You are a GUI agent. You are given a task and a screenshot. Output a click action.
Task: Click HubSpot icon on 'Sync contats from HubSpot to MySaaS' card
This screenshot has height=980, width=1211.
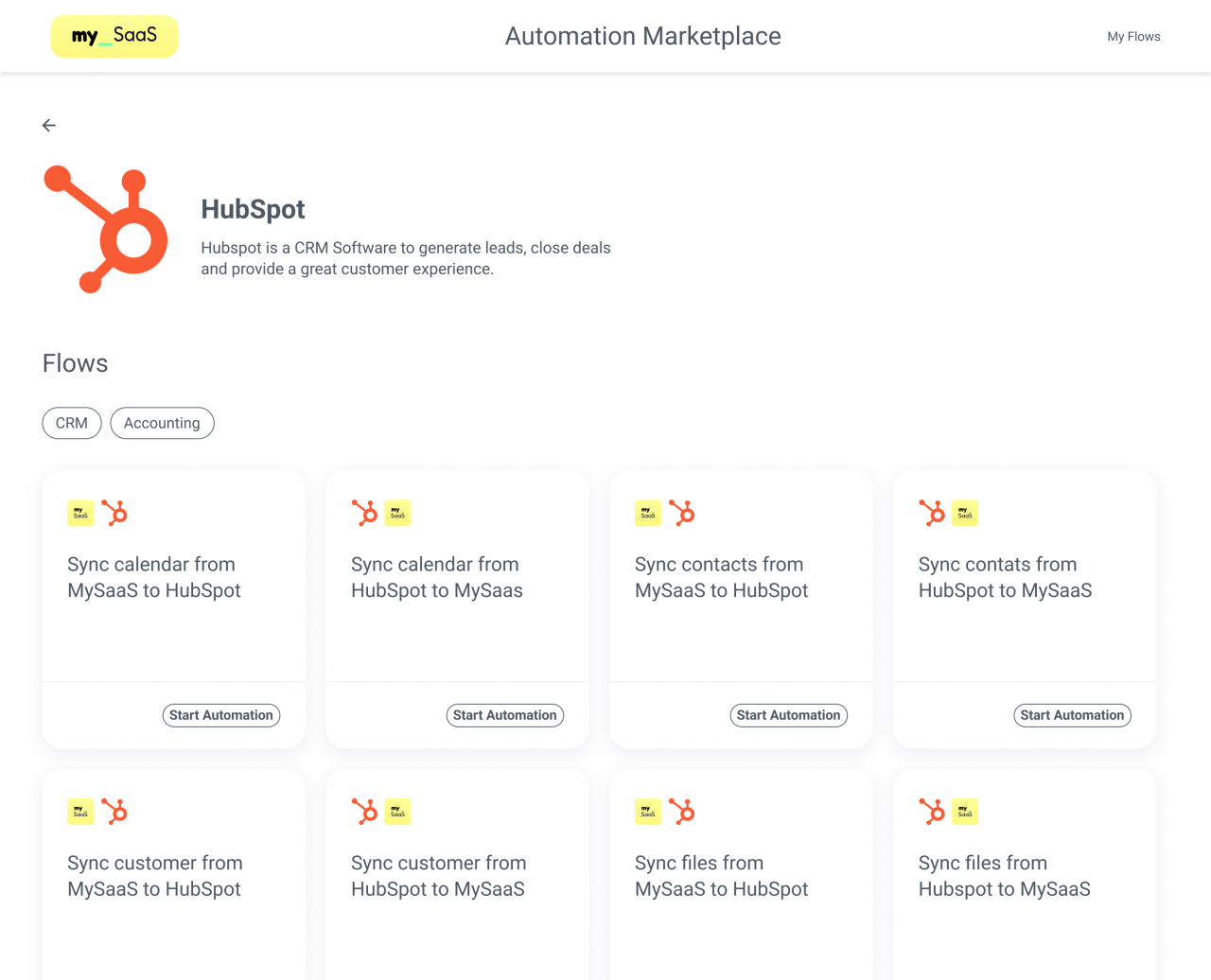[932, 513]
